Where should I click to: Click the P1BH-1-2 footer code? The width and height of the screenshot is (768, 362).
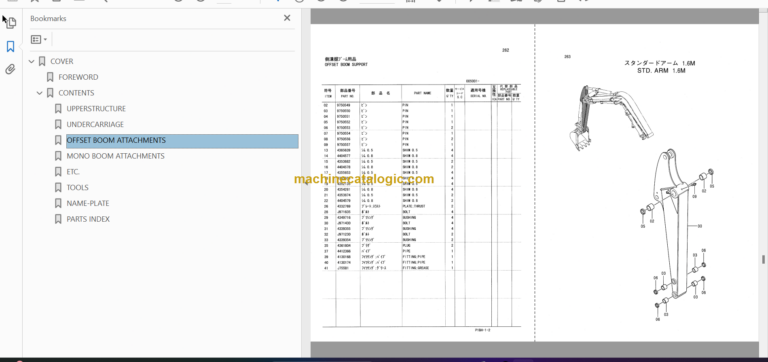(x=482, y=330)
